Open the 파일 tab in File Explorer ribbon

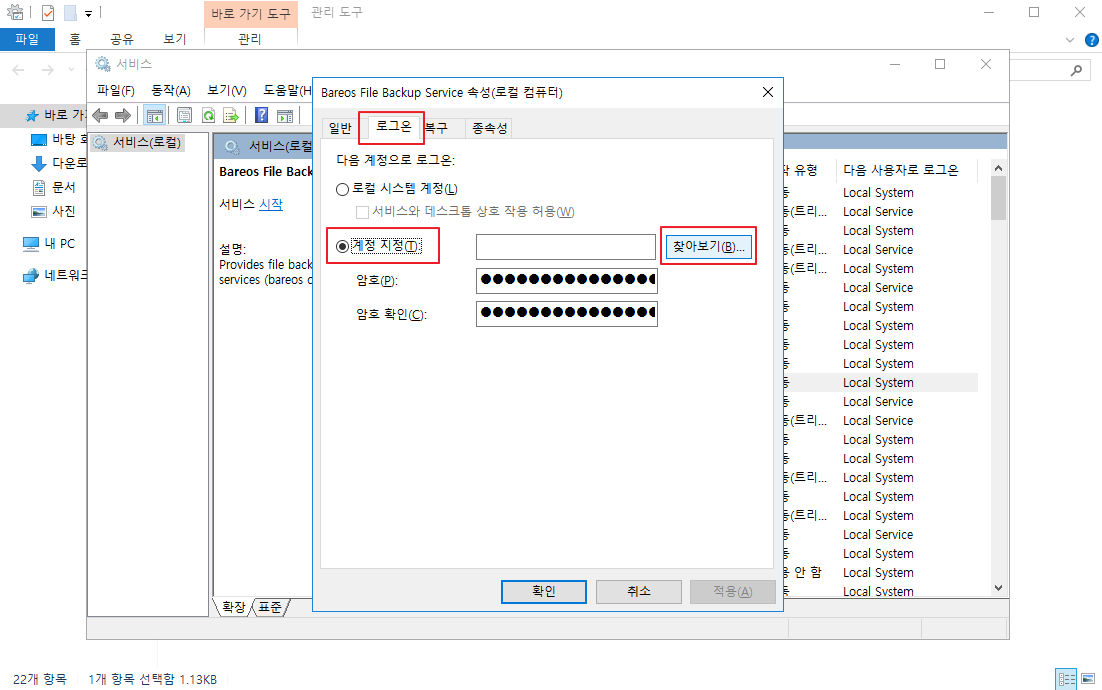[27, 39]
